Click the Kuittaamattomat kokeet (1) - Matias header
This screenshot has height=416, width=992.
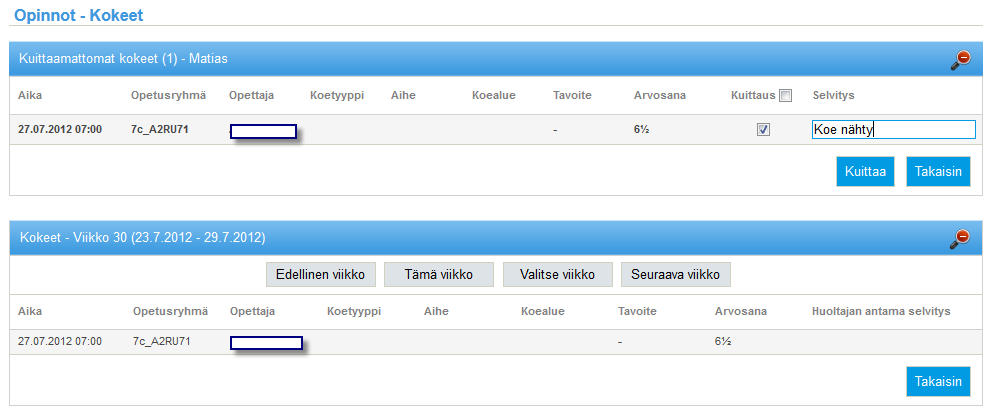click(x=124, y=59)
